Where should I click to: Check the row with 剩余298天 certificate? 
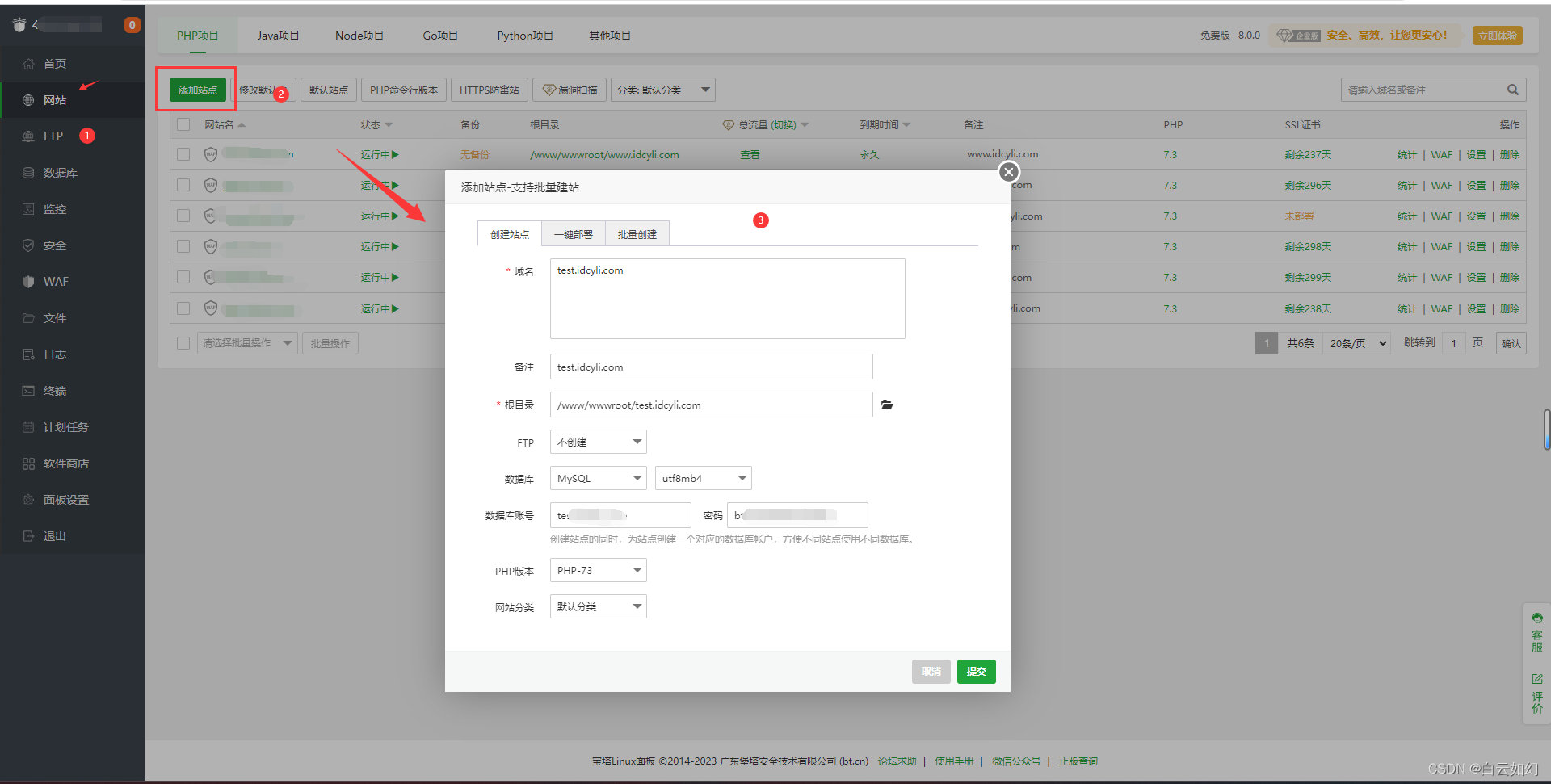pos(183,246)
